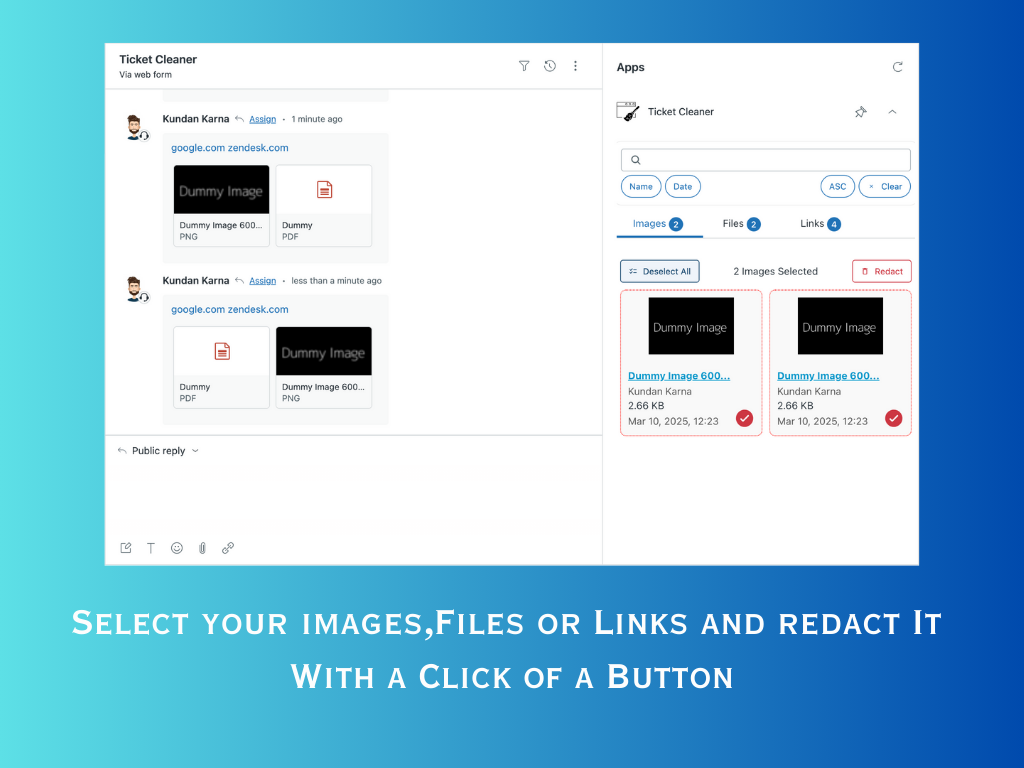Click the red Redact button
This screenshot has width=1024, height=768.
[881, 271]
